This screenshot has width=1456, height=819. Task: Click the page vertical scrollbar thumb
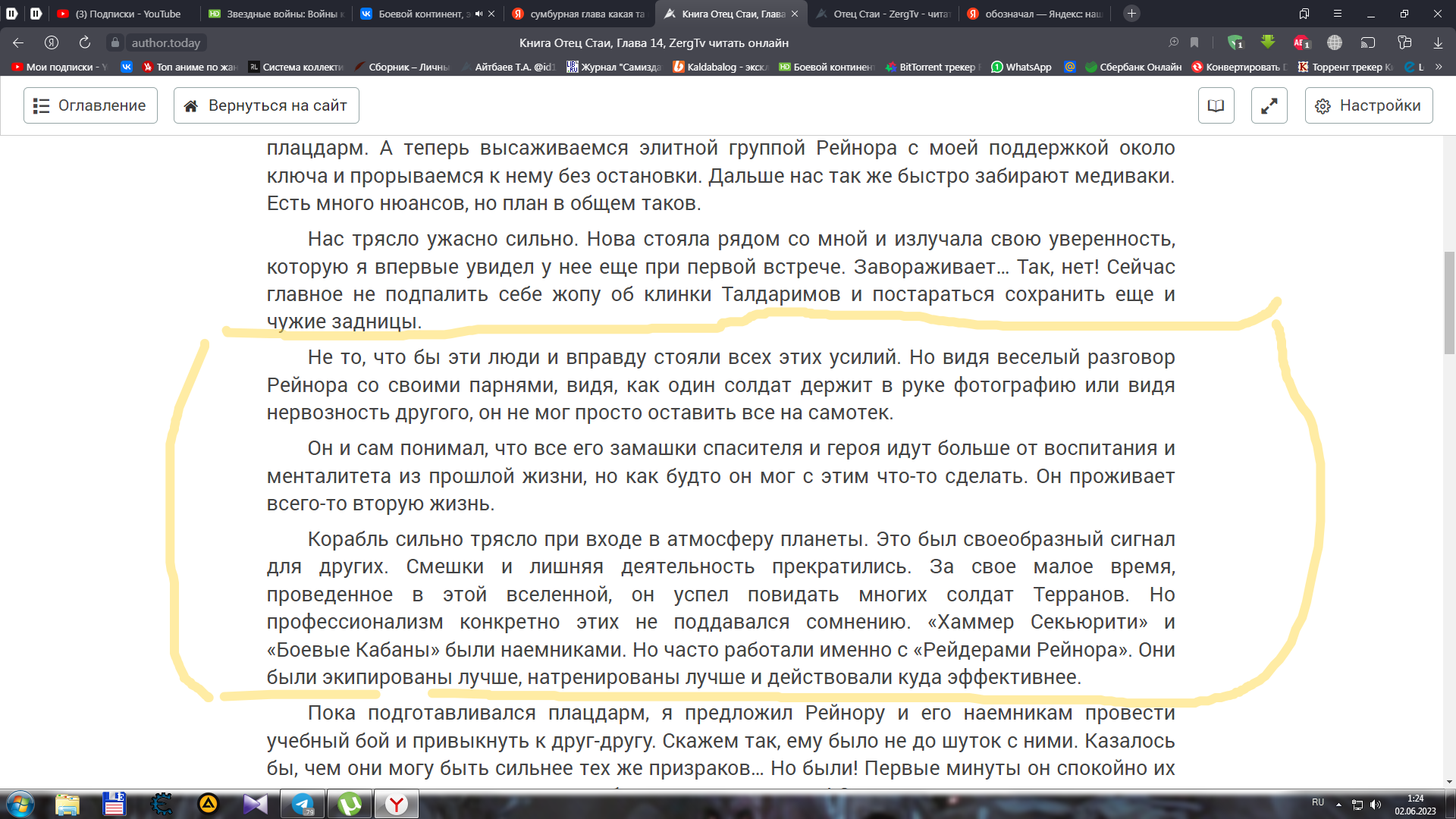tap(1449, 303)
